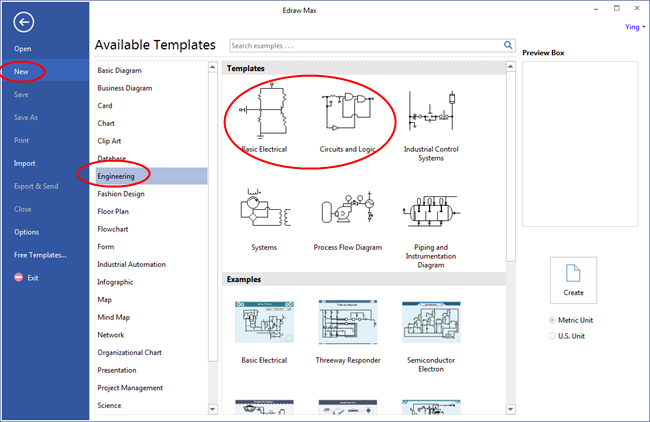Select Industrial Control Systems template icon

[430, 113]
